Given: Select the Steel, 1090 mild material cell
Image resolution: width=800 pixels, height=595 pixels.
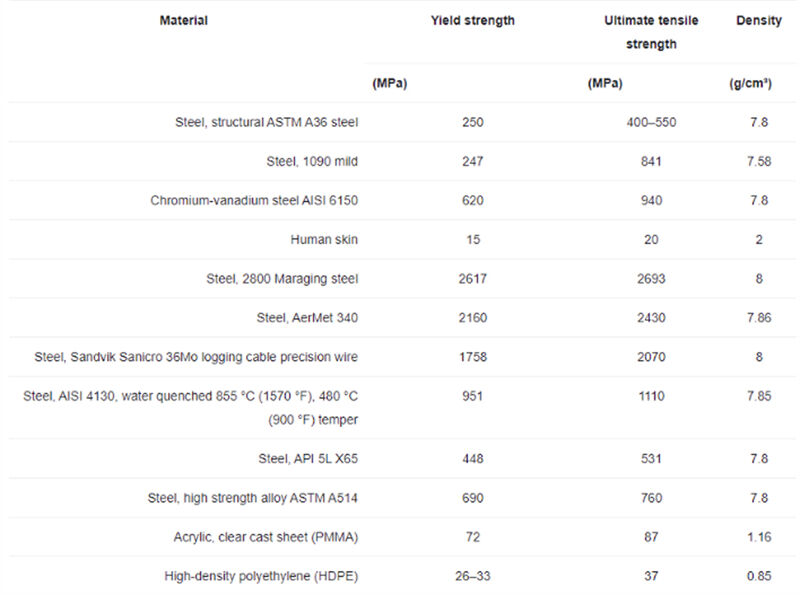Looking at the screenshot, I should pyautogui.click(x=312, y=162).
